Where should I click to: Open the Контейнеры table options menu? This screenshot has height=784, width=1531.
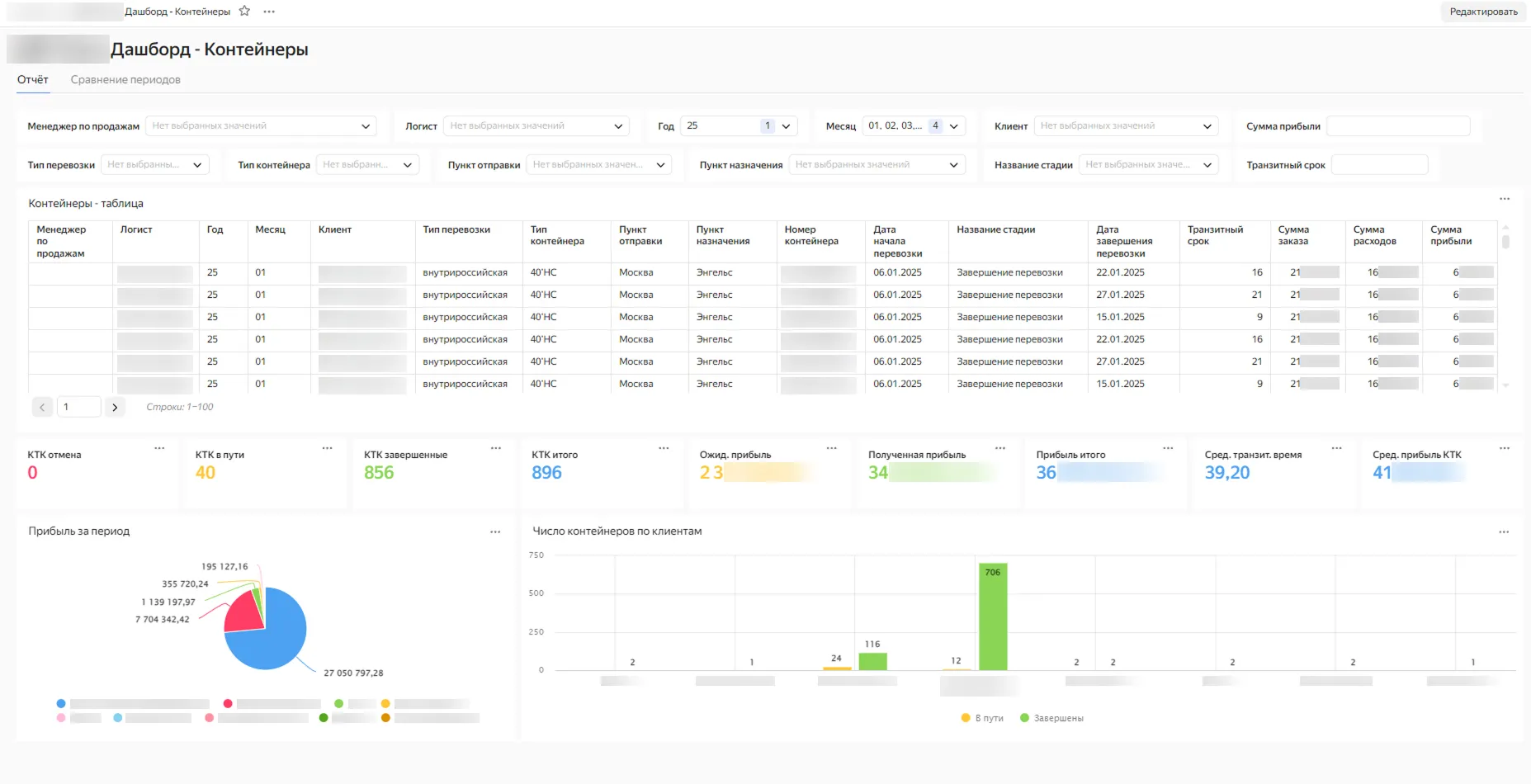pos(1504,199)
